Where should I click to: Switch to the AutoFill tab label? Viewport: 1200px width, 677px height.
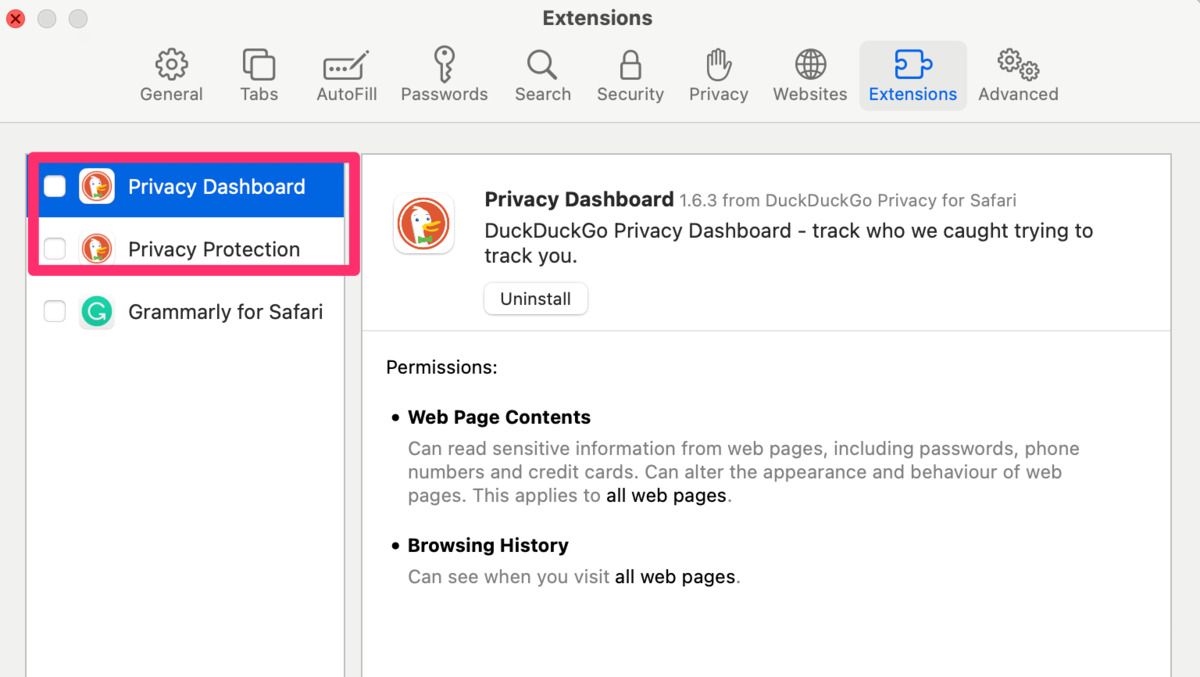346,94
